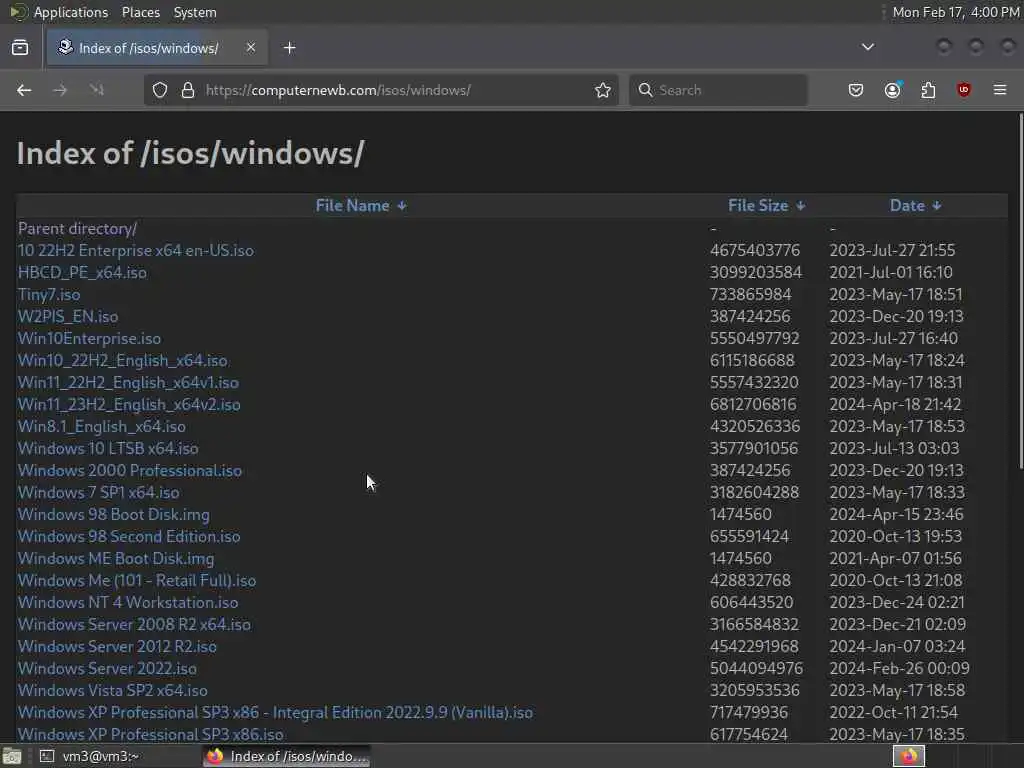Open Win8.1_English_x64.iso link
The width and height of the screenshot is (1024, 768).
pyautogui.click(x=102, y=426)
